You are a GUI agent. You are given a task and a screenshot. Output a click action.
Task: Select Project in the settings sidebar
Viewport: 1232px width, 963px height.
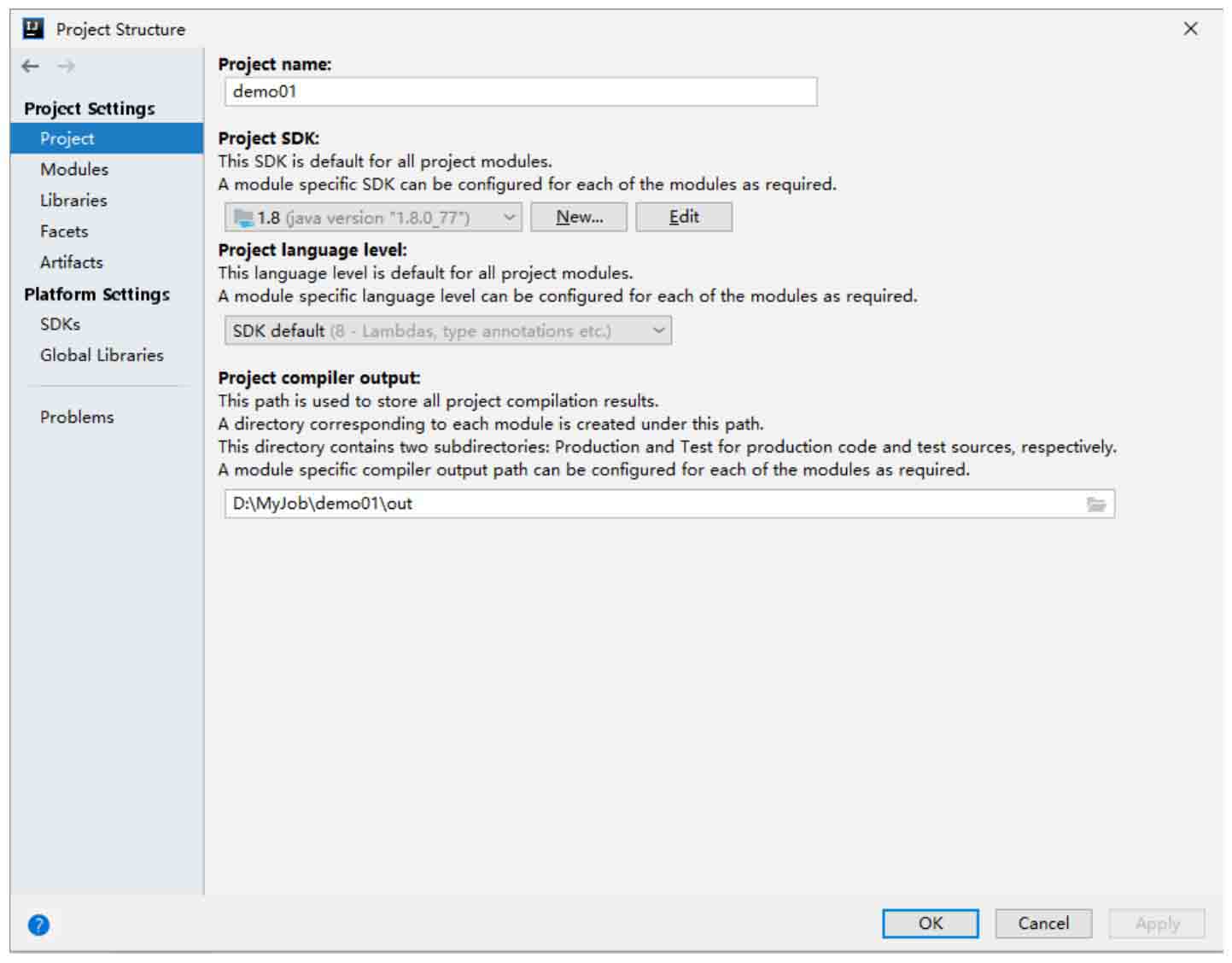coord(67,138)
